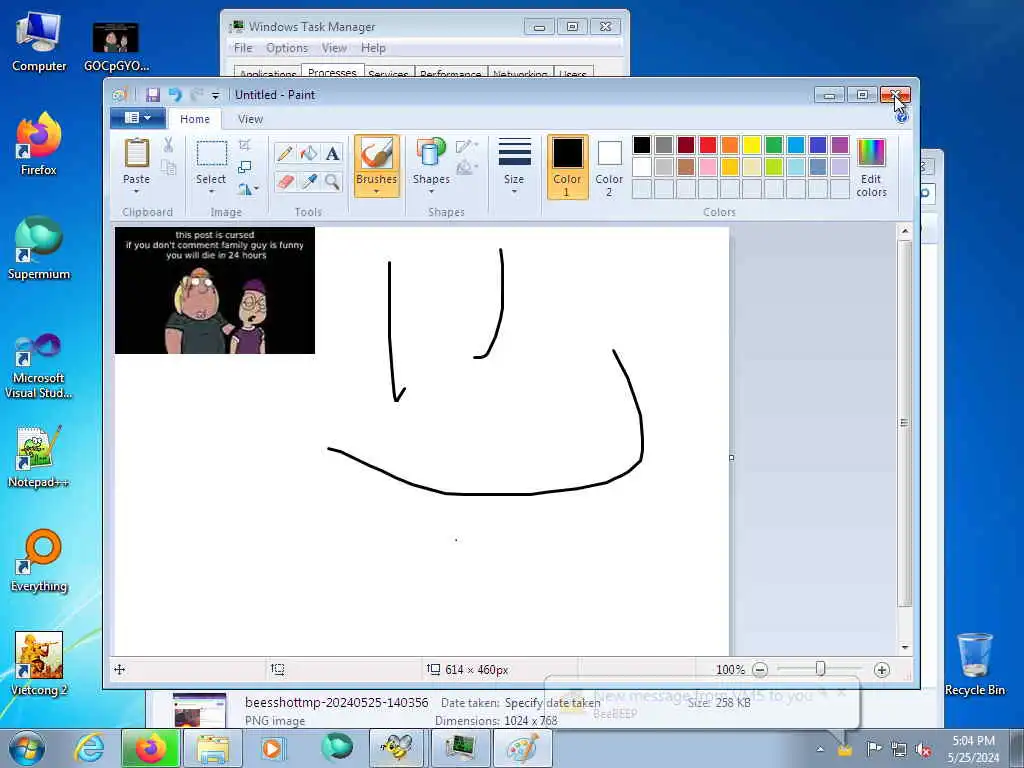1024x768 pixels.
Task: Click the vertical scrollbar down arrow
Action: coord(904,648)
